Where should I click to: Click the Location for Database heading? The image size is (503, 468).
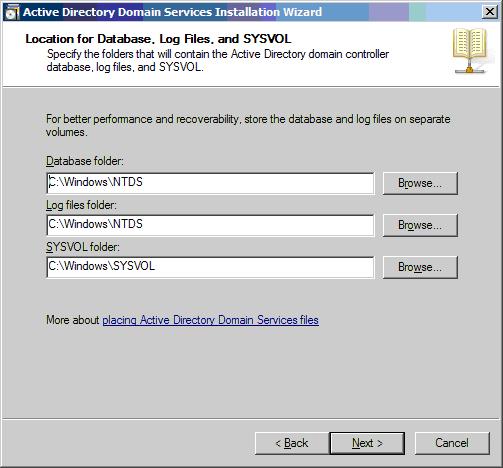click(x=158, y=39)
